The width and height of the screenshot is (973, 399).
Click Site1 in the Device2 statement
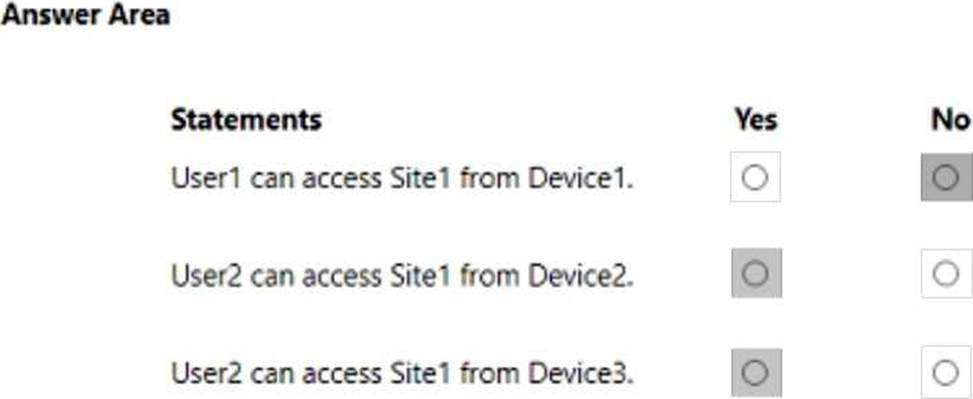pos(419,275)
